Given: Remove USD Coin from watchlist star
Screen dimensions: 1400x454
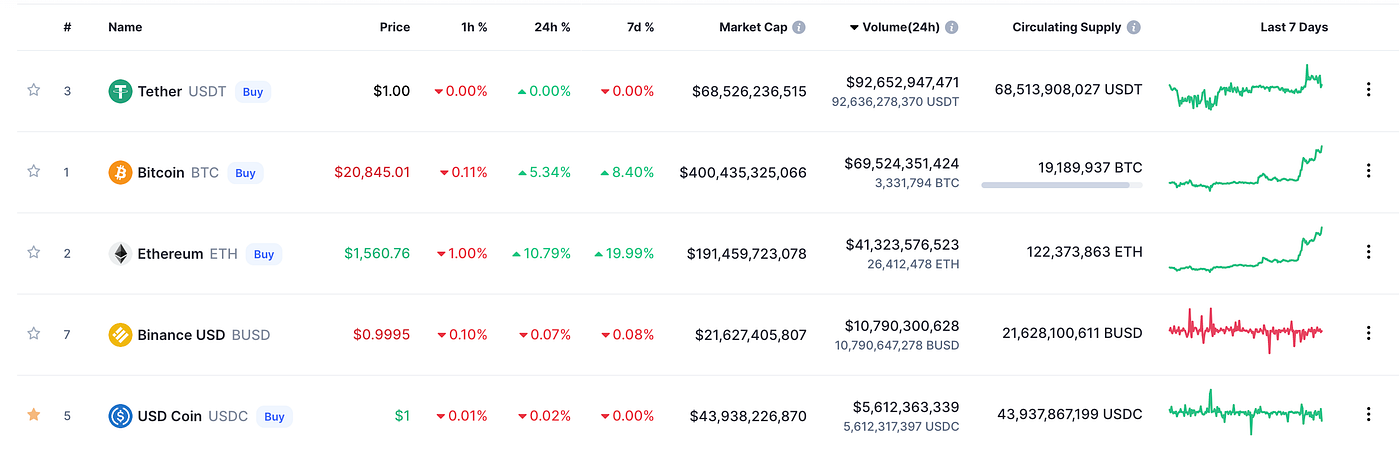Looking at the screenshot, I should click(33, 415).
